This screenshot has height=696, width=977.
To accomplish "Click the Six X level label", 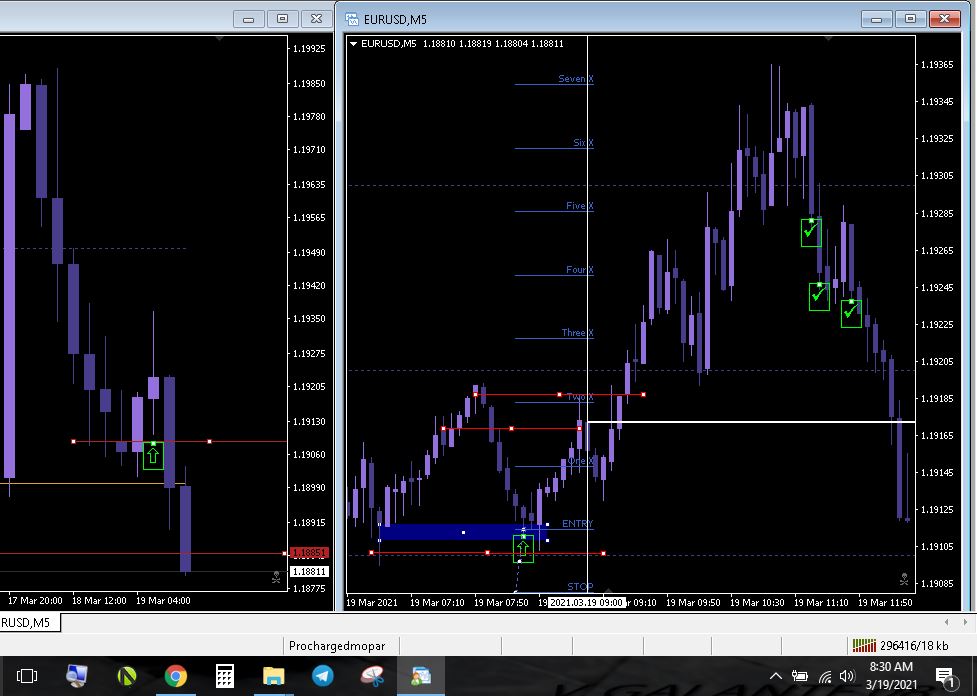I will tap(583, 143).
